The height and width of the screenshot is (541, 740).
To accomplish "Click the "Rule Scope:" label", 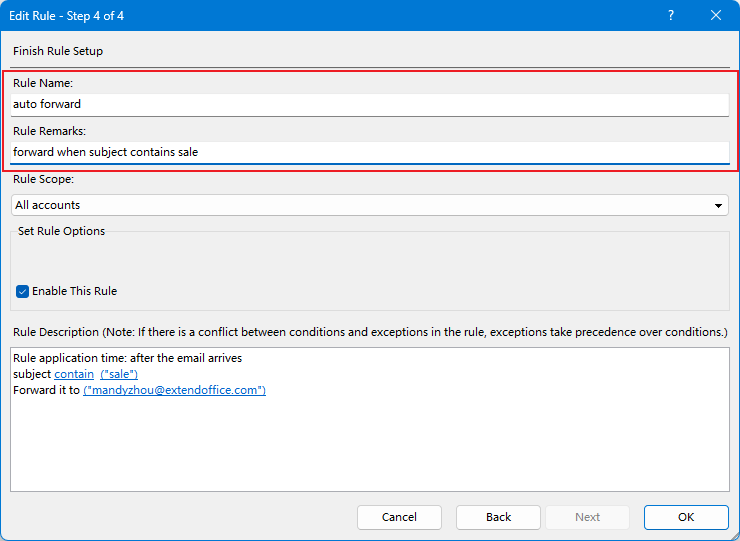I will click(43, 179).
